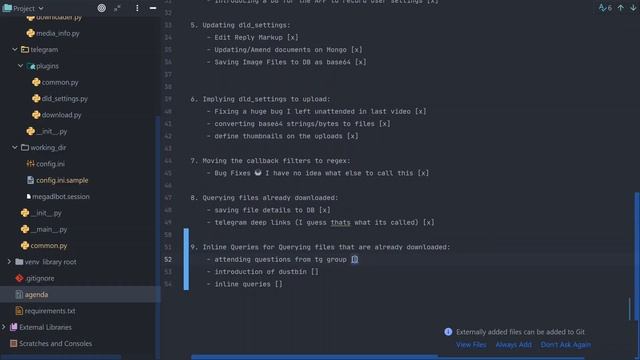Open Scratches and Consoles

click(55, 344)
